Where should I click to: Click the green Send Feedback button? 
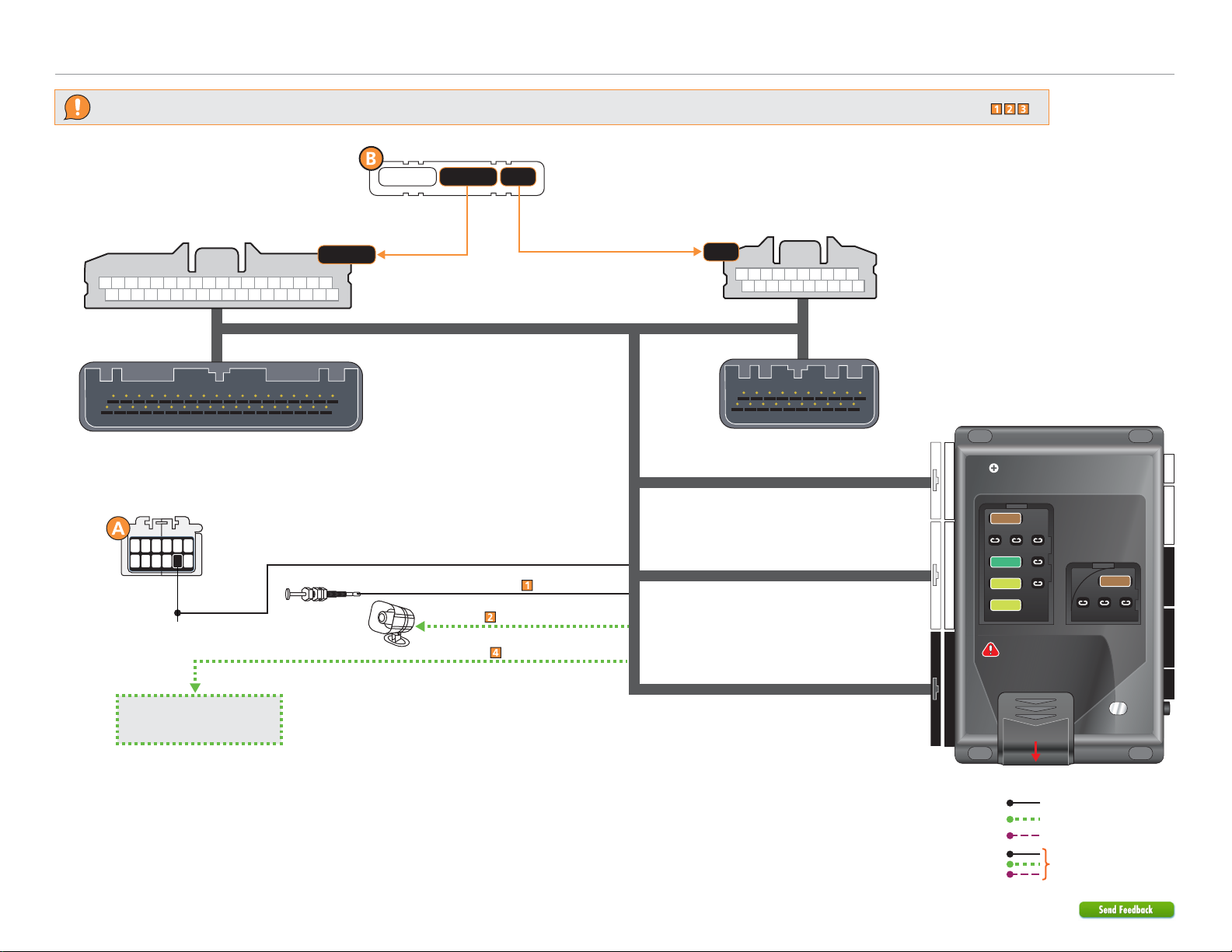[x=1126, y=909]
